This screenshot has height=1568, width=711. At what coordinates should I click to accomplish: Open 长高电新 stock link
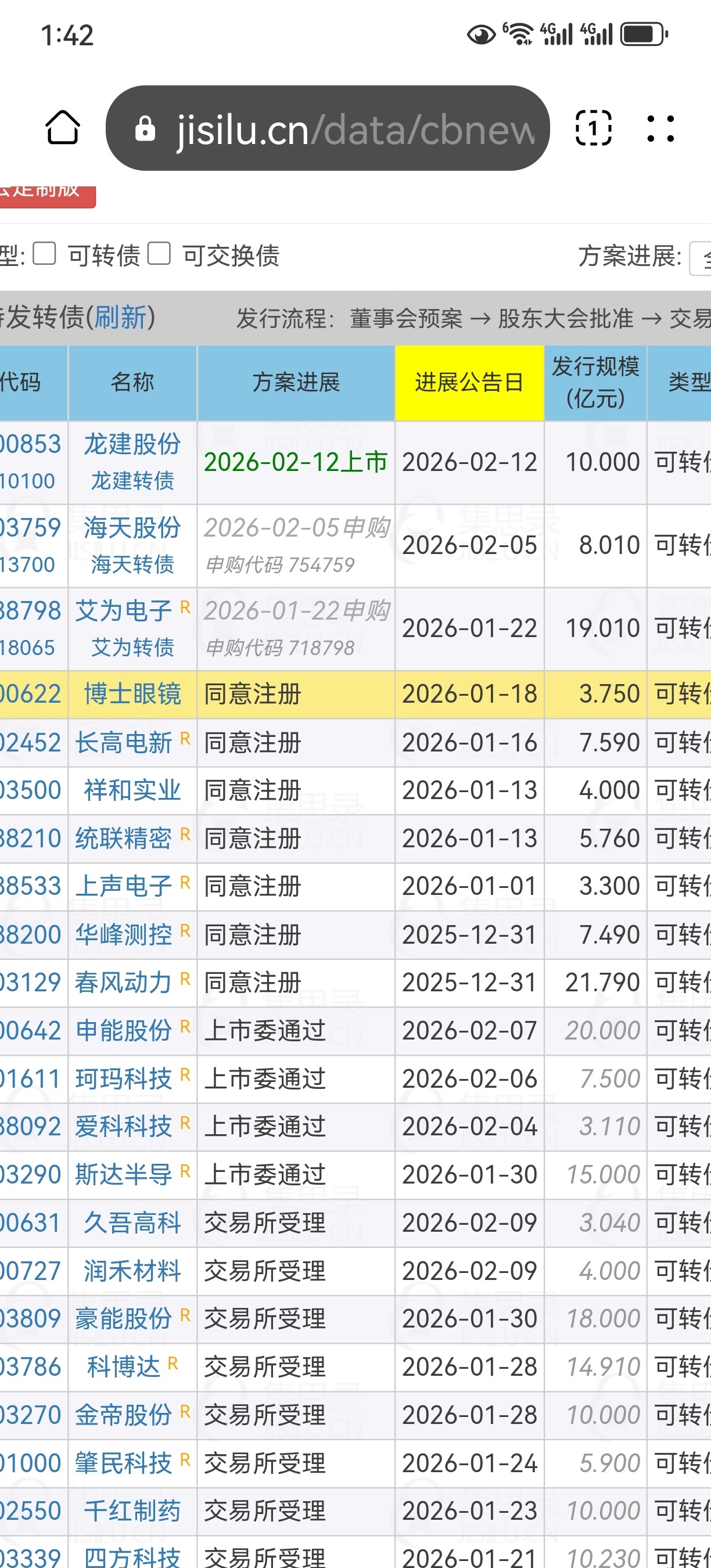click(x=124, y=743)
